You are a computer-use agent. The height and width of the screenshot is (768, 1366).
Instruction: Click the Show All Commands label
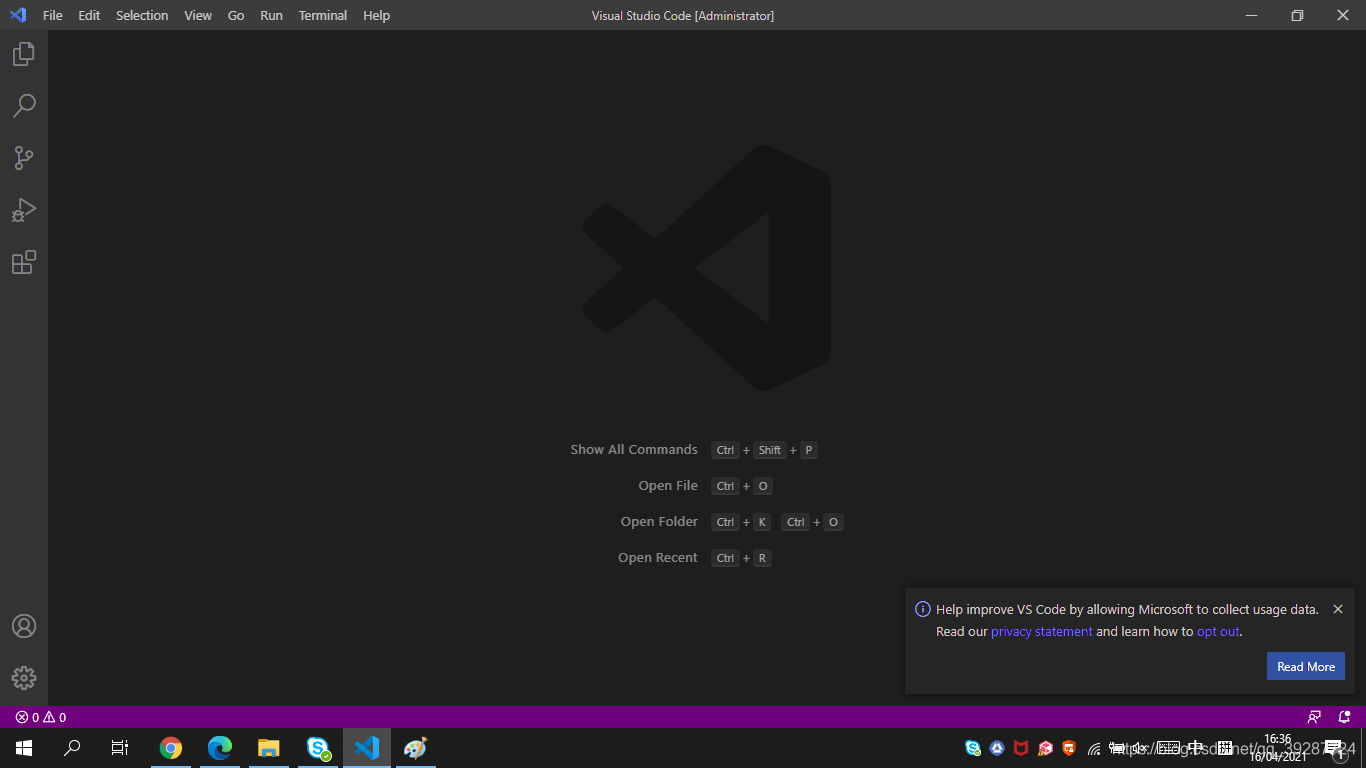click(634, 450)
